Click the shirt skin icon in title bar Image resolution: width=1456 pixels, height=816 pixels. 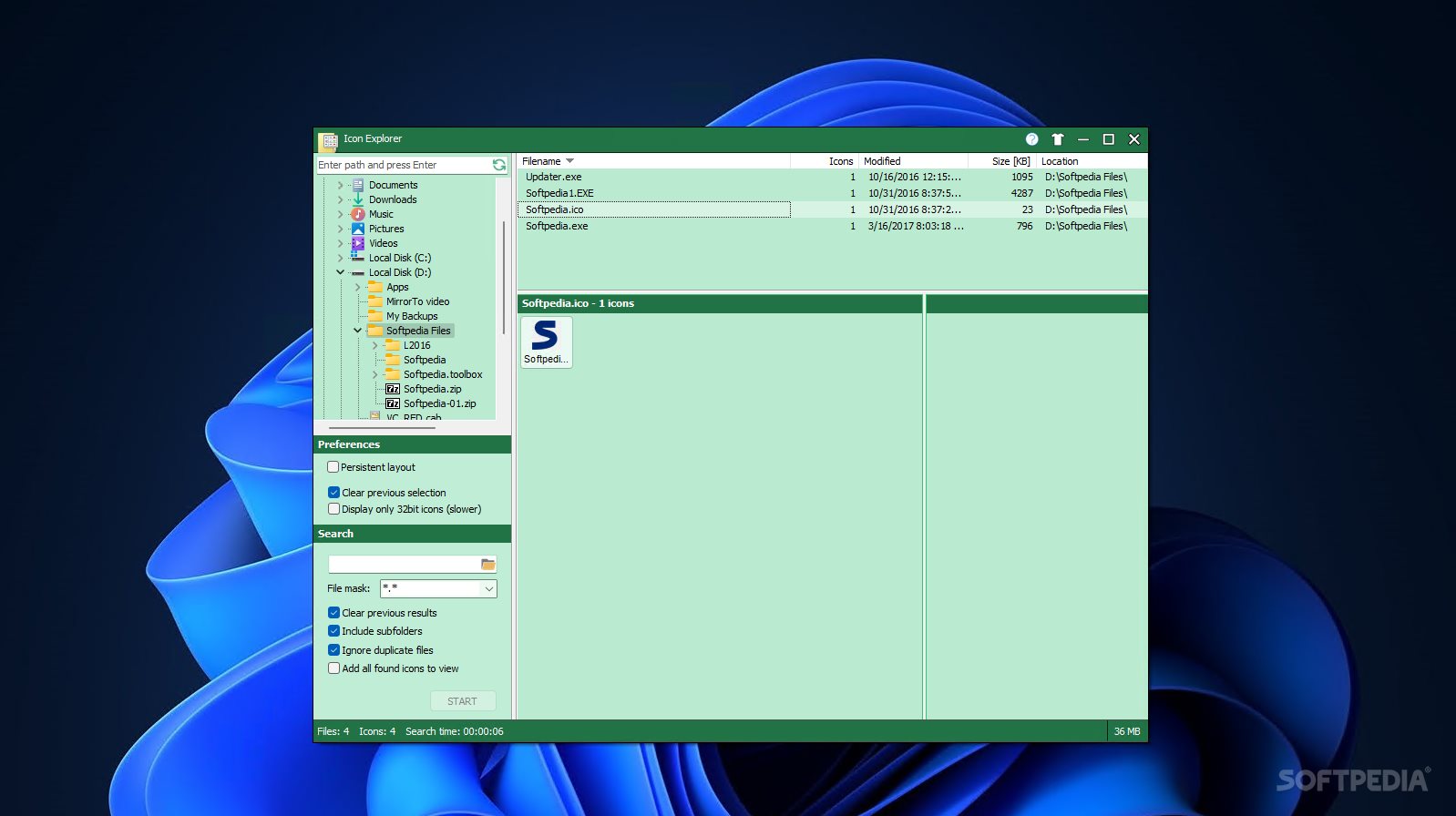point(1057,139)
